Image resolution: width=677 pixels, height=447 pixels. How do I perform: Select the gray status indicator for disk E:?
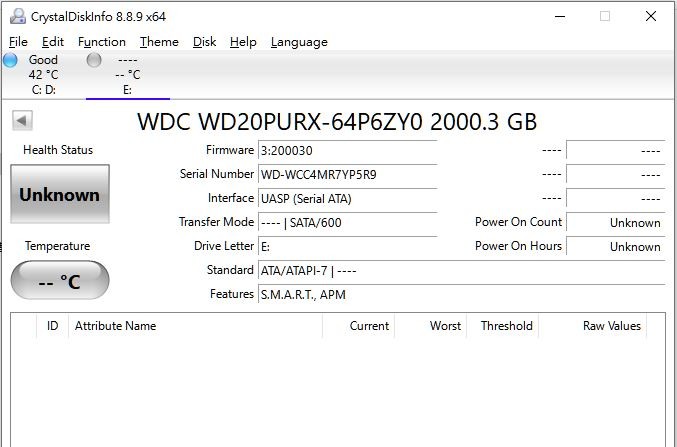94,60
